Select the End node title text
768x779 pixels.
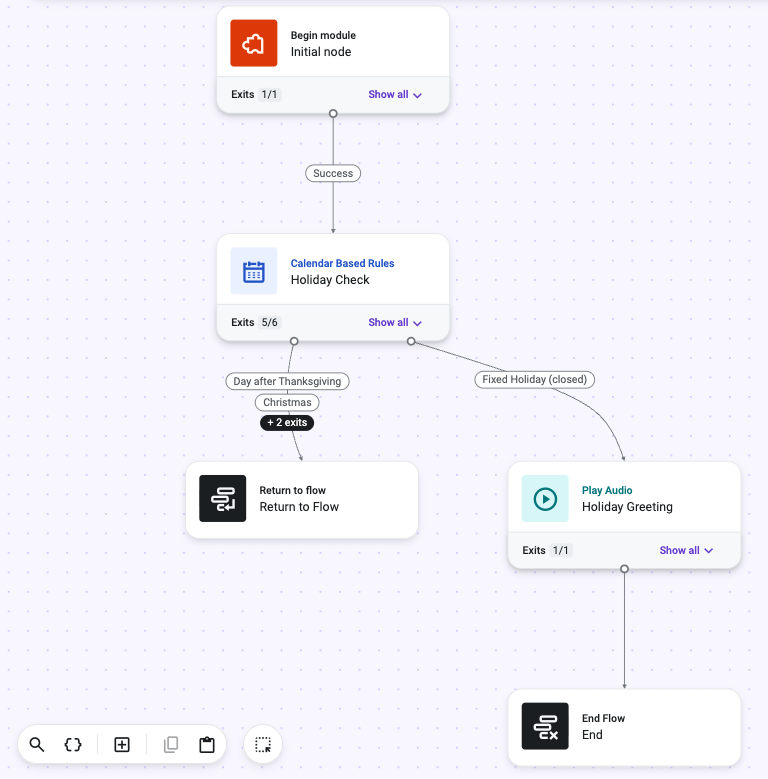(x=592, y=735)
